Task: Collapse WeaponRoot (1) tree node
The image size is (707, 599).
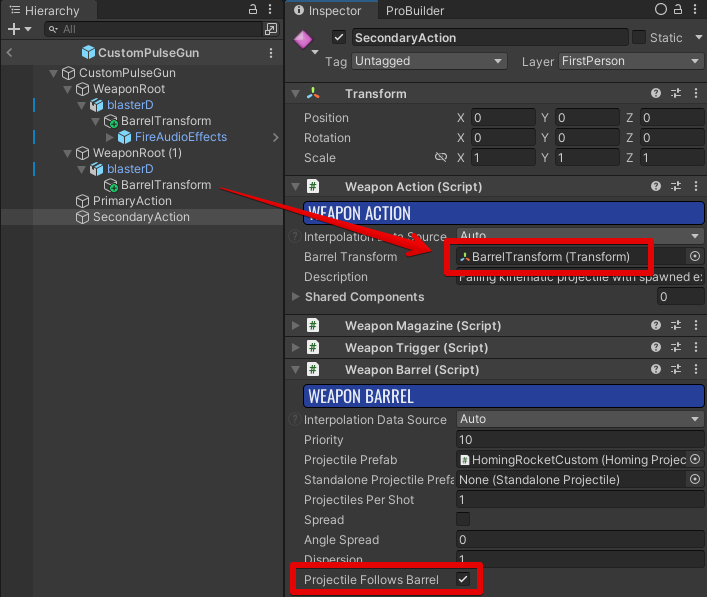Action: [68, 153]
